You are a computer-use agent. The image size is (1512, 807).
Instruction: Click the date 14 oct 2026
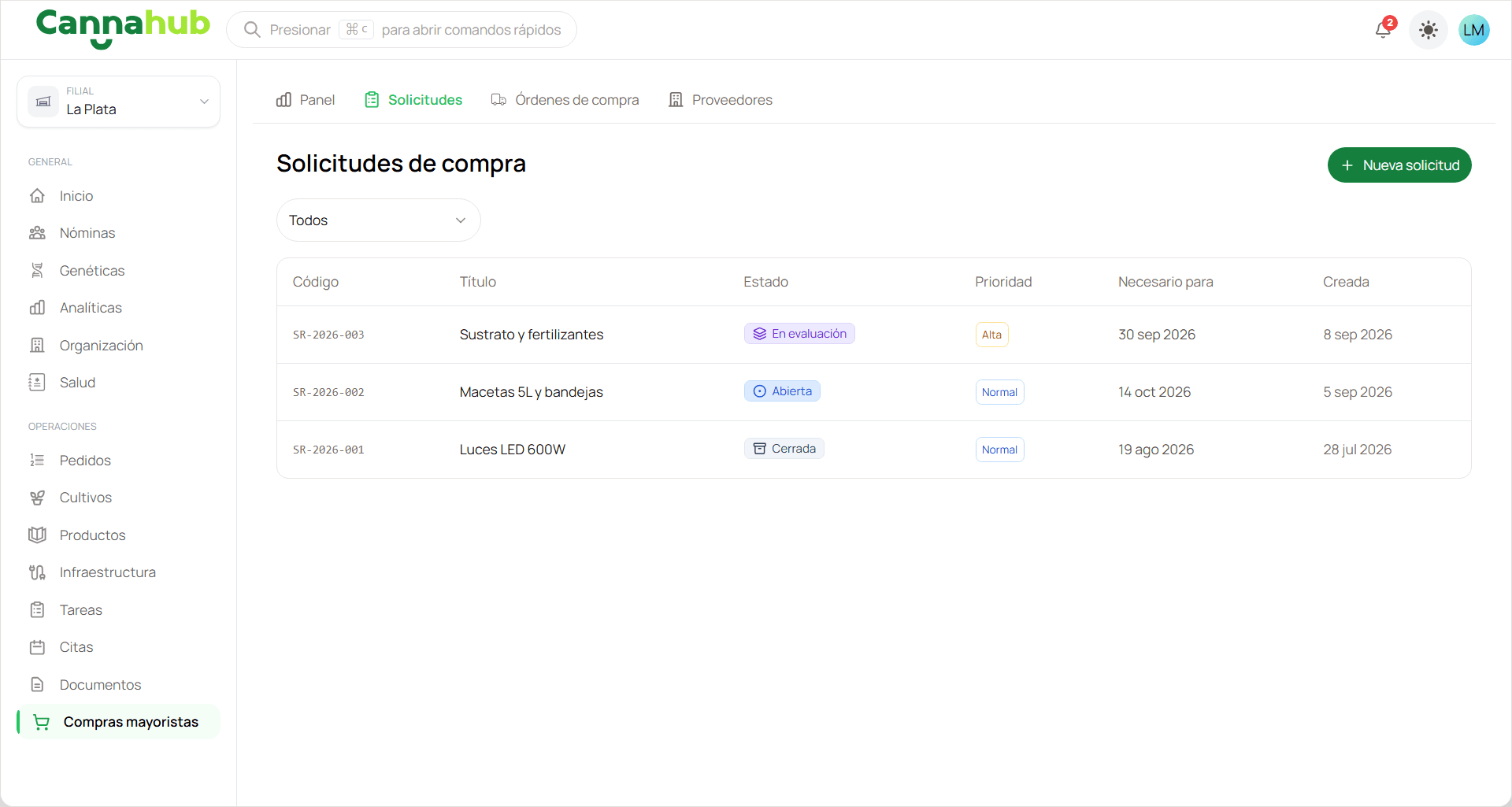[x=1154, y=392]
